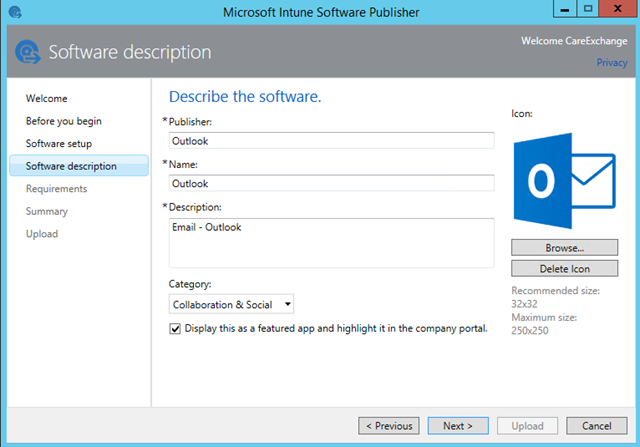
Task: Click the disabled Upload button at bottom
Action: coord(527,426)
